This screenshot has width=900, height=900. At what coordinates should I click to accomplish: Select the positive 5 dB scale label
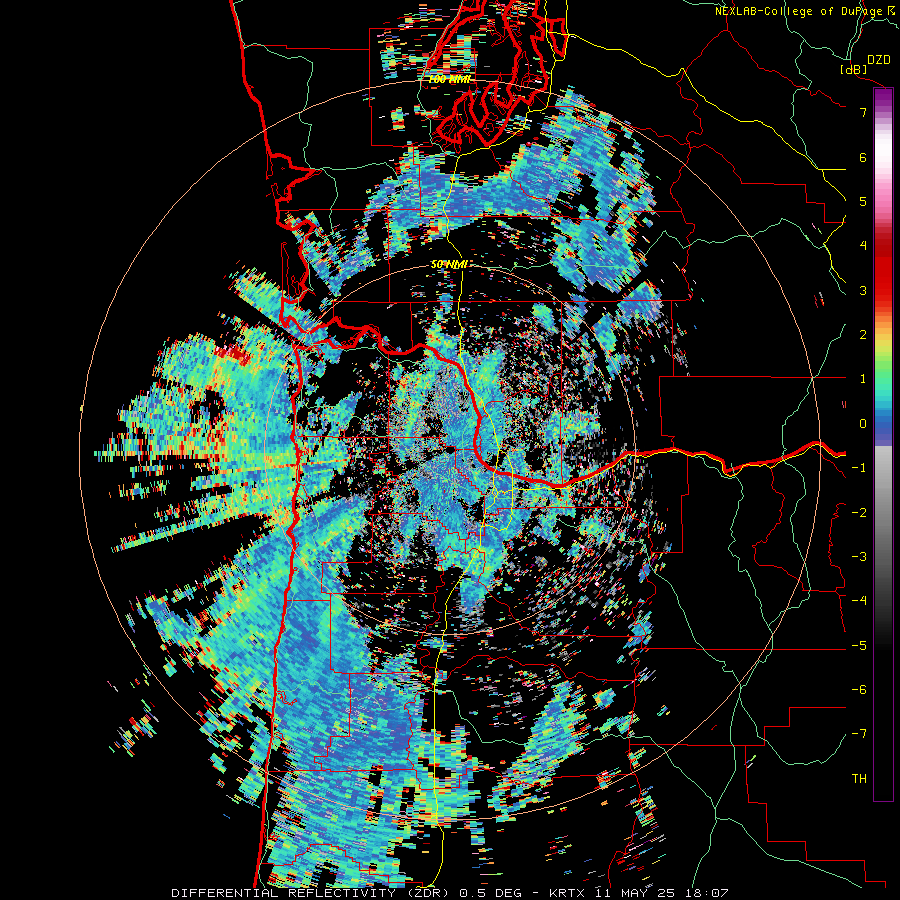(x=863, y=201)
